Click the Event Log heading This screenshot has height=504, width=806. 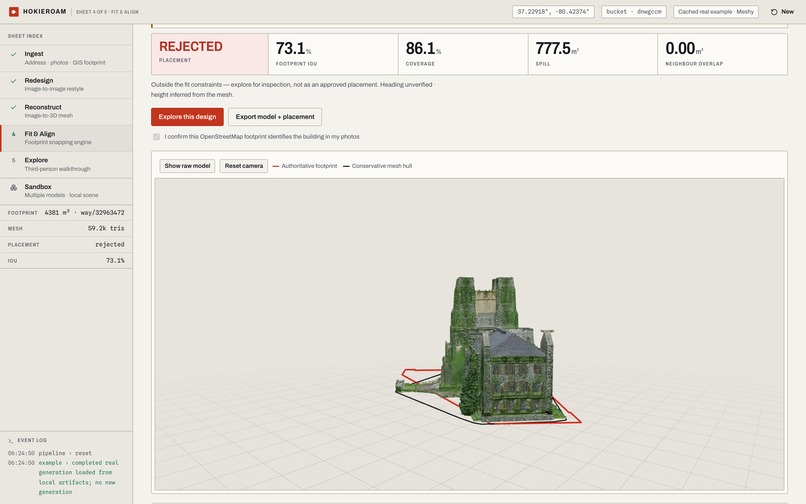(x=32, y=441)
